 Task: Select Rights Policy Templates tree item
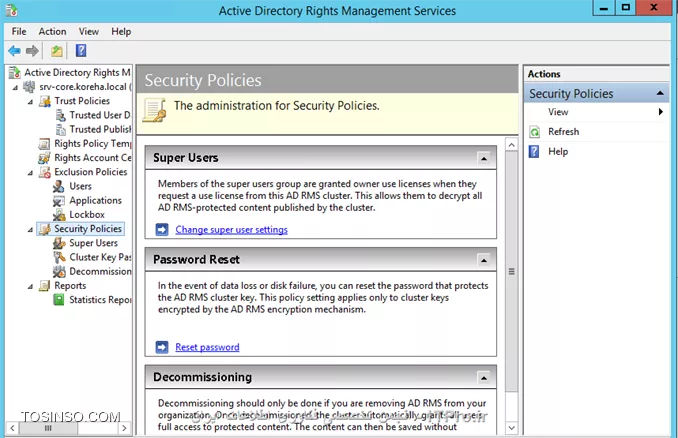[x=93, y=144]
